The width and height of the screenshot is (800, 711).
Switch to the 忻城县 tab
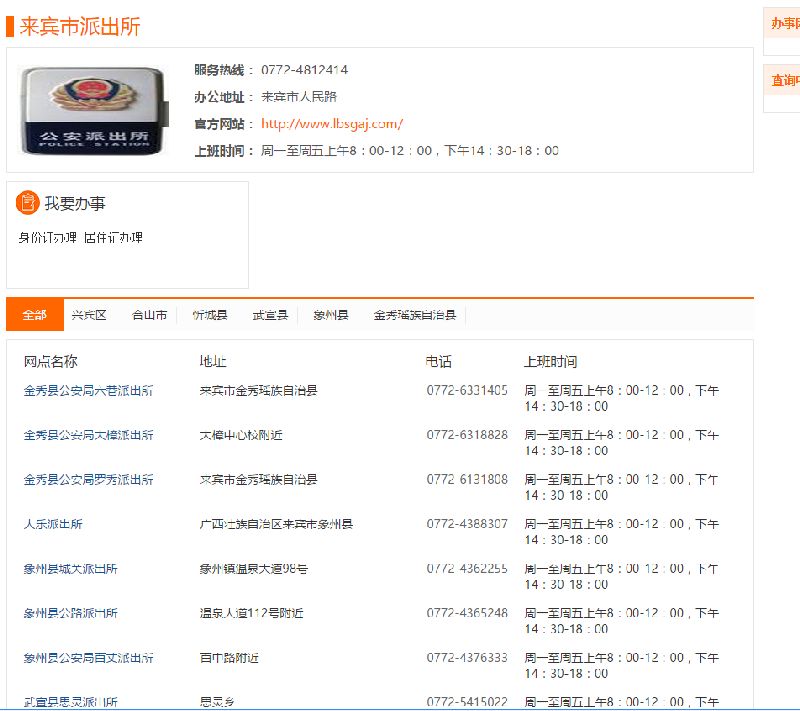point(210,315)
